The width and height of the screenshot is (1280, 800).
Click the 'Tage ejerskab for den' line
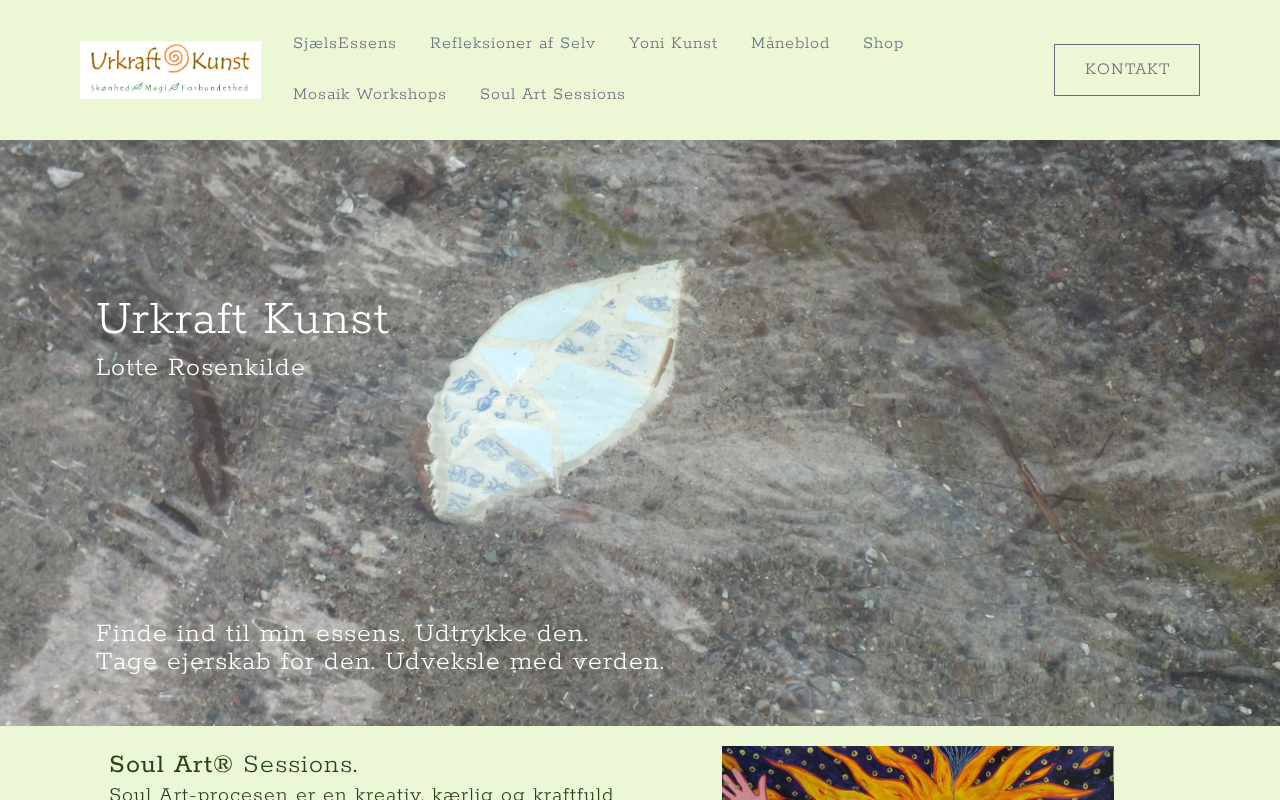pos(380,662)
